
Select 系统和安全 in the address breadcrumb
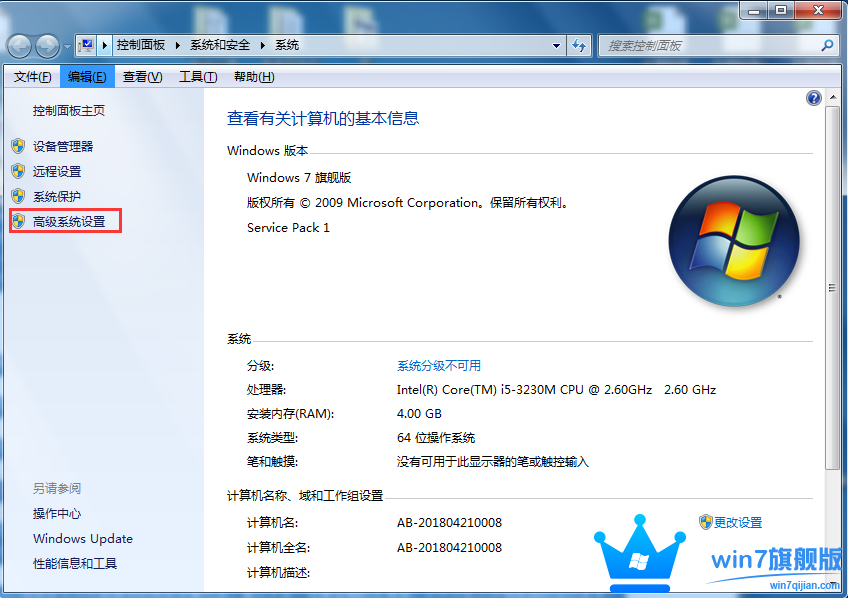pyautogui.click(x=220, y=45)
